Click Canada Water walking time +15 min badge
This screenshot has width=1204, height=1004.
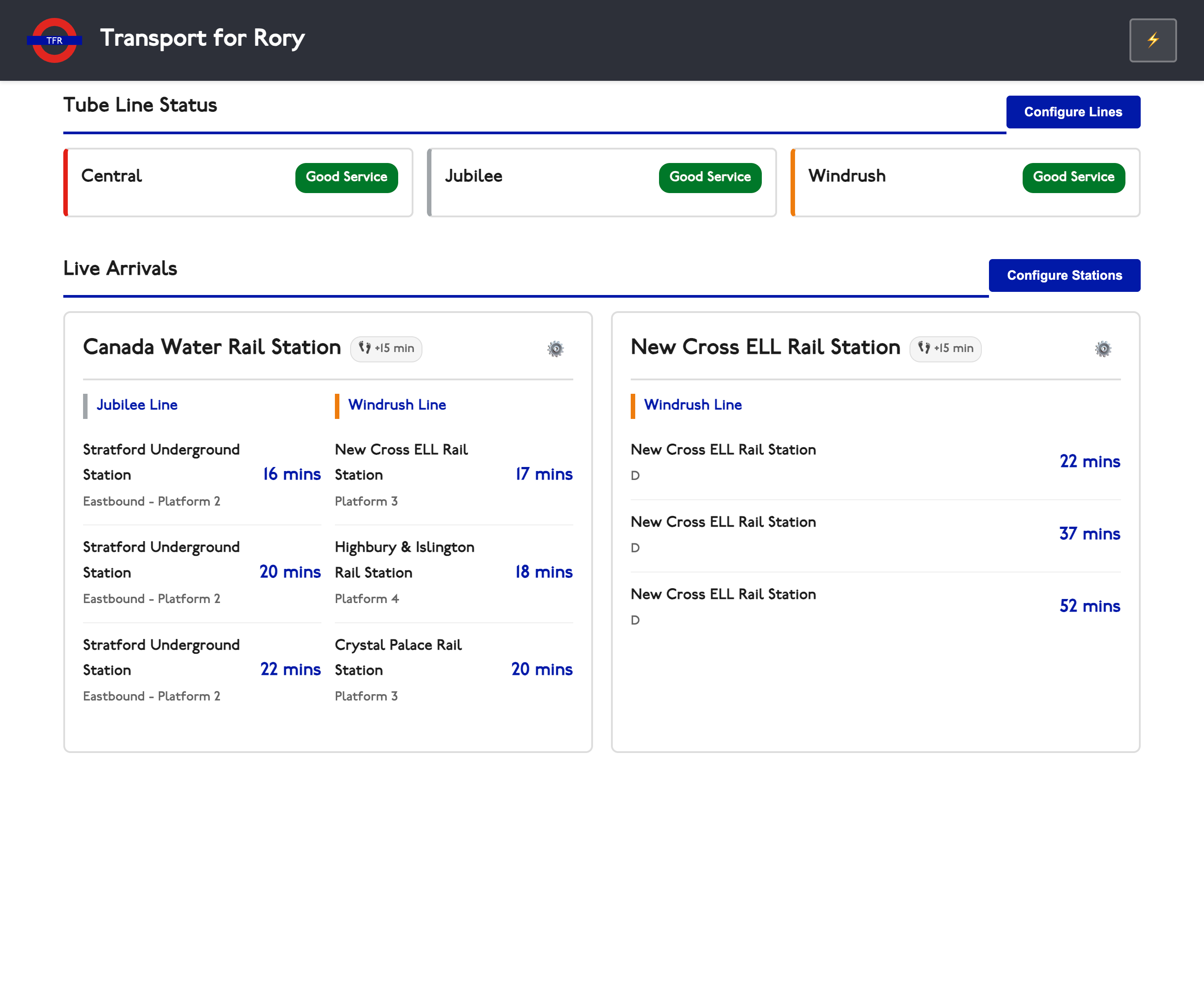[x=386, y=348]
